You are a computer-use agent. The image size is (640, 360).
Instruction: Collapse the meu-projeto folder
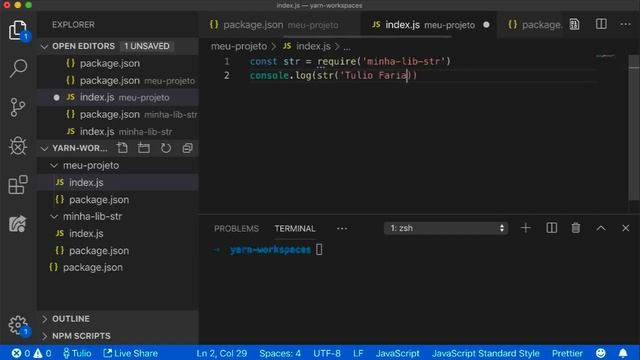point(54,166)
